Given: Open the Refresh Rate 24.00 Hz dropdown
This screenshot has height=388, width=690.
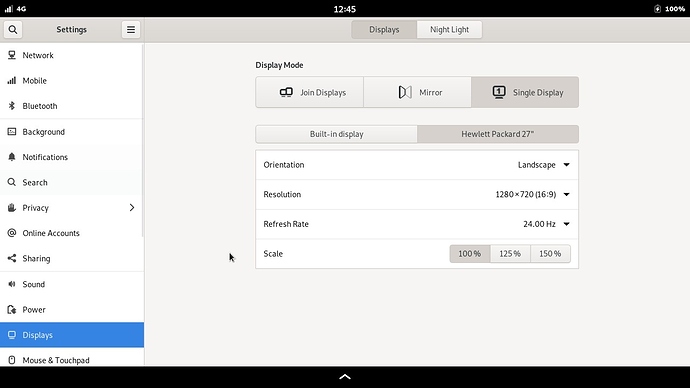Looking at the screenshot, I should (547, 224).
